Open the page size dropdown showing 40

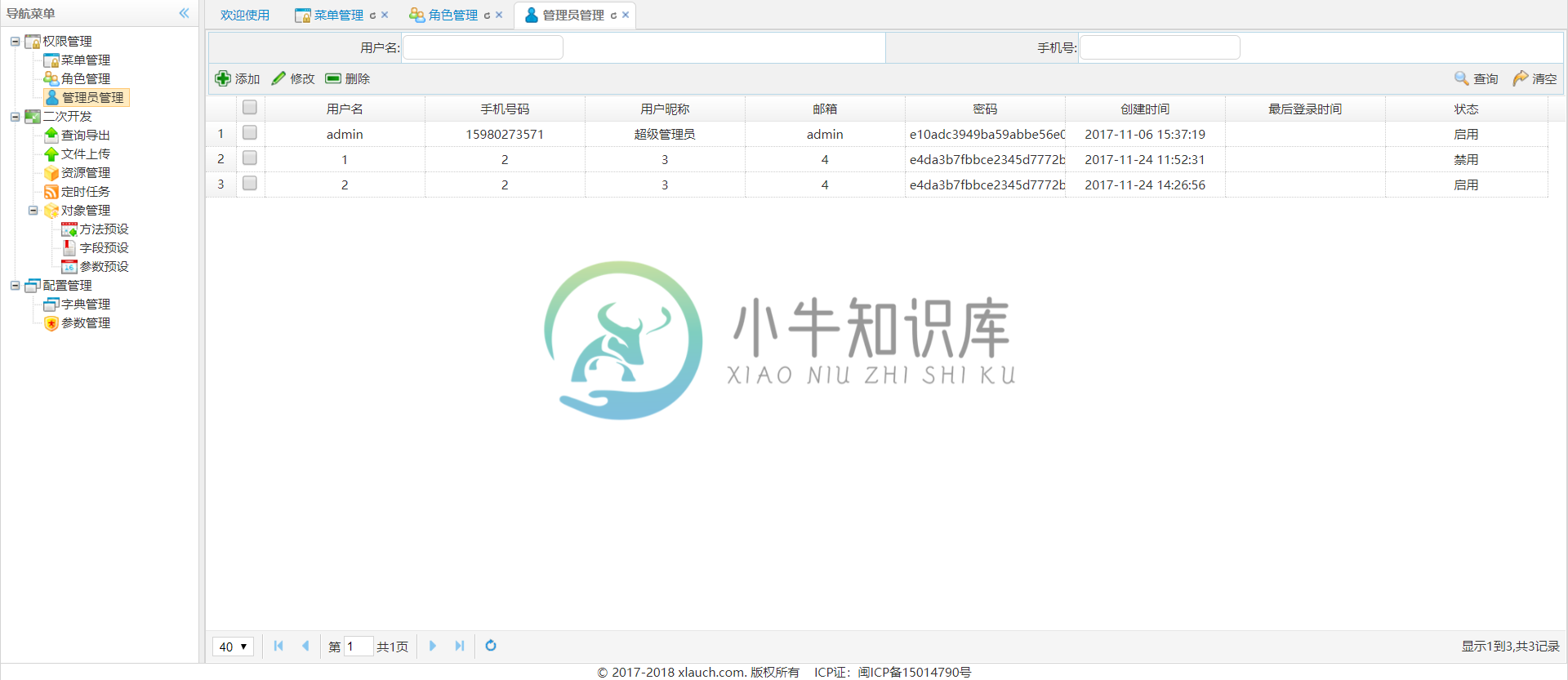233,647
